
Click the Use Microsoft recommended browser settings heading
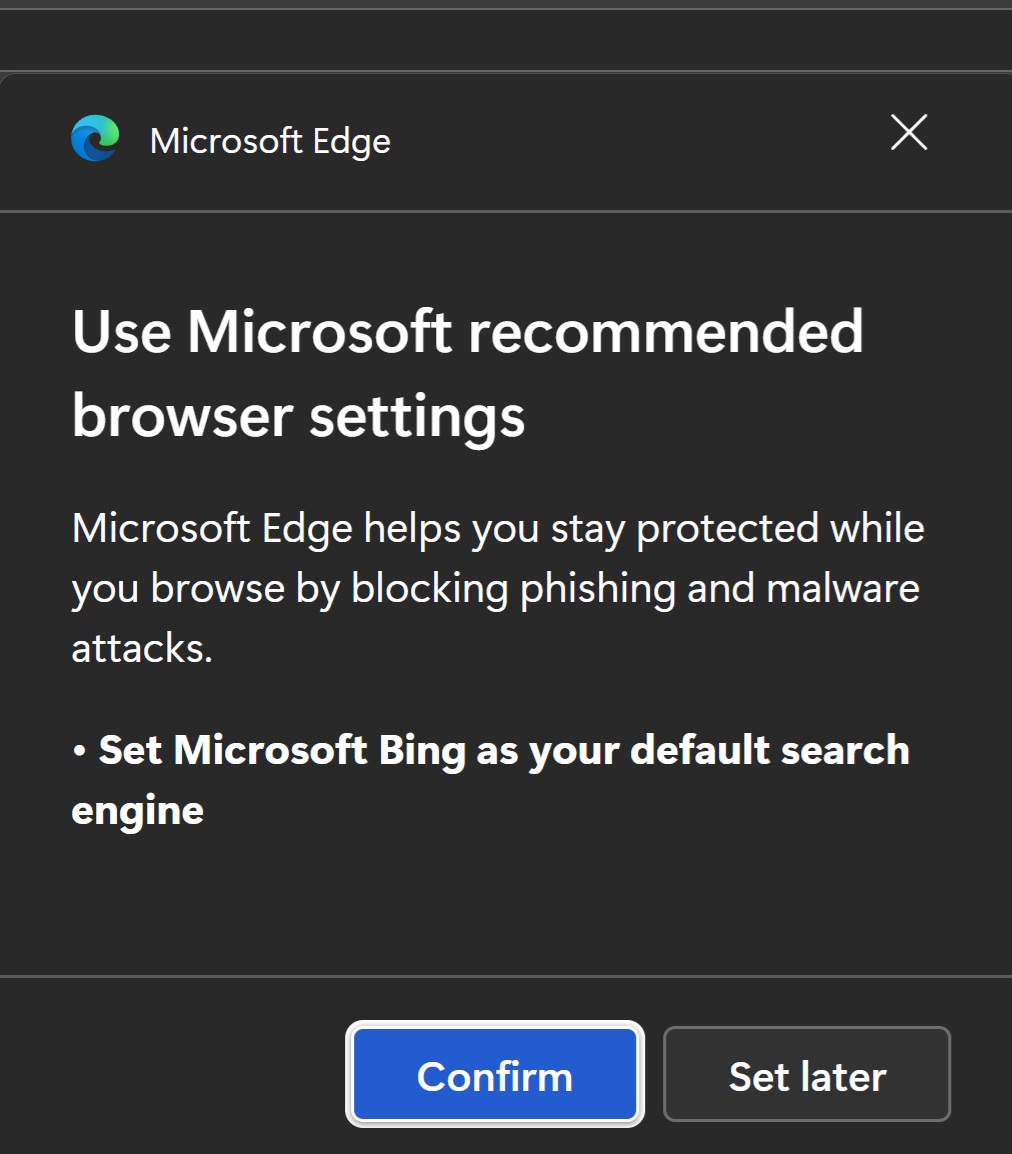[468, 373]
